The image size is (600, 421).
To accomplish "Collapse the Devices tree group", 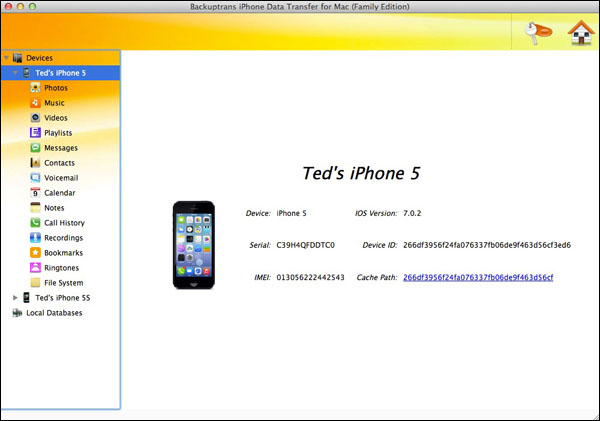I will (6, 58).
